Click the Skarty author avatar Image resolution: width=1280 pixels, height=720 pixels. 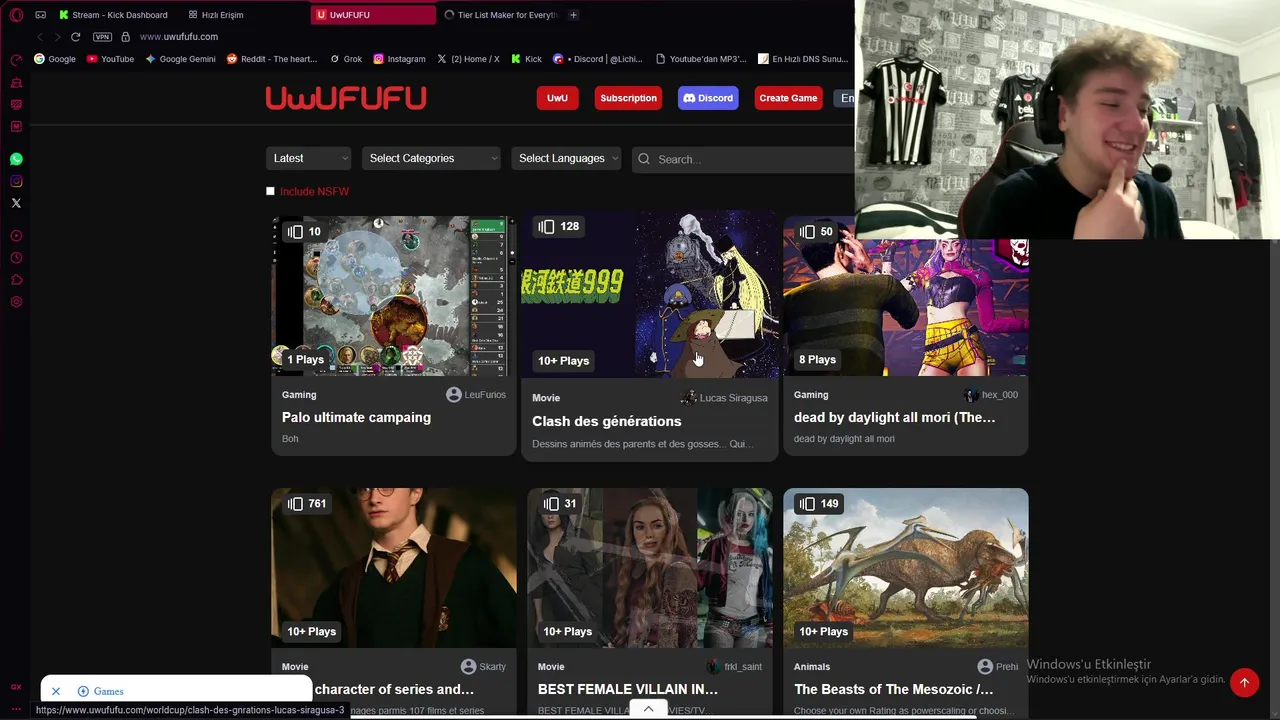tap(468, 667)
